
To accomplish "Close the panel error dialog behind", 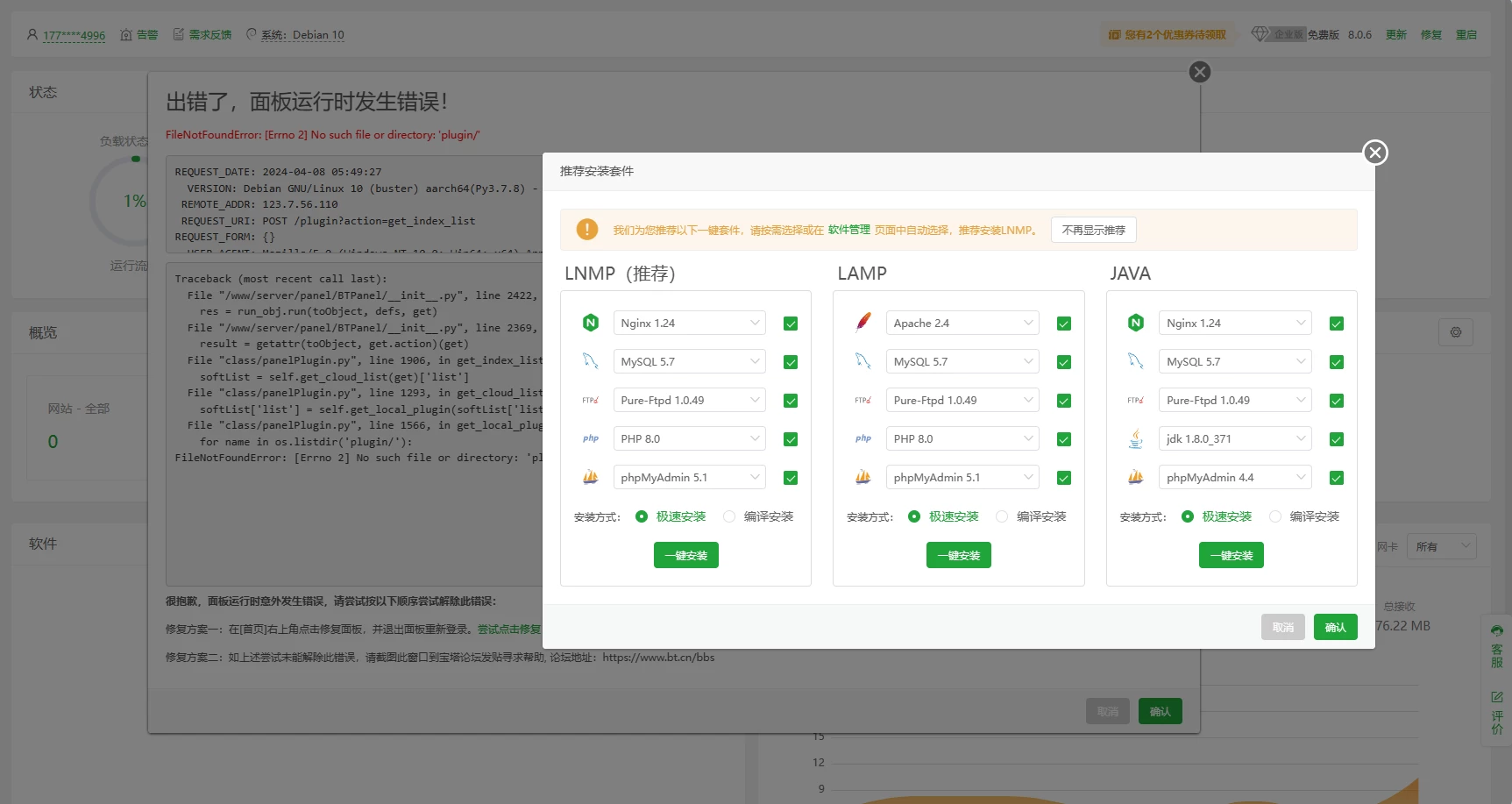I will click(1200, 72).
